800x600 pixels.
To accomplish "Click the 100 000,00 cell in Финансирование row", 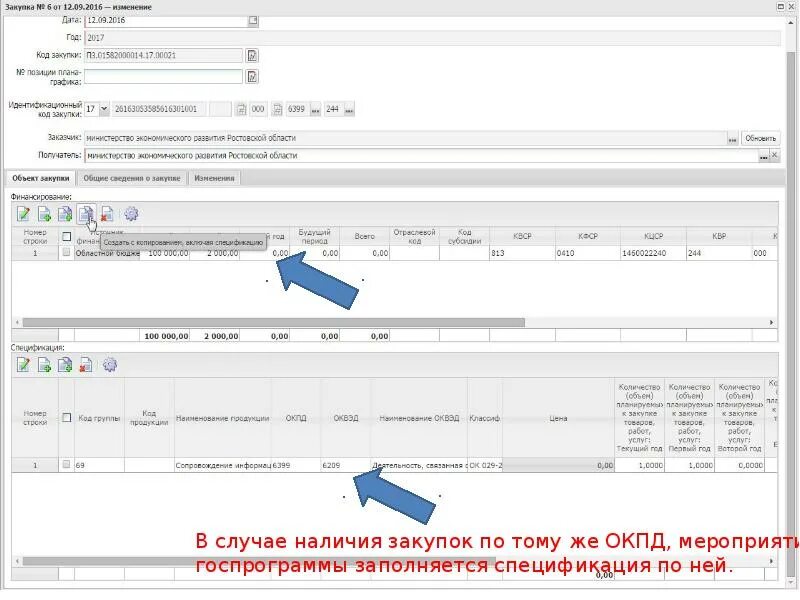I will click(164, 253).
